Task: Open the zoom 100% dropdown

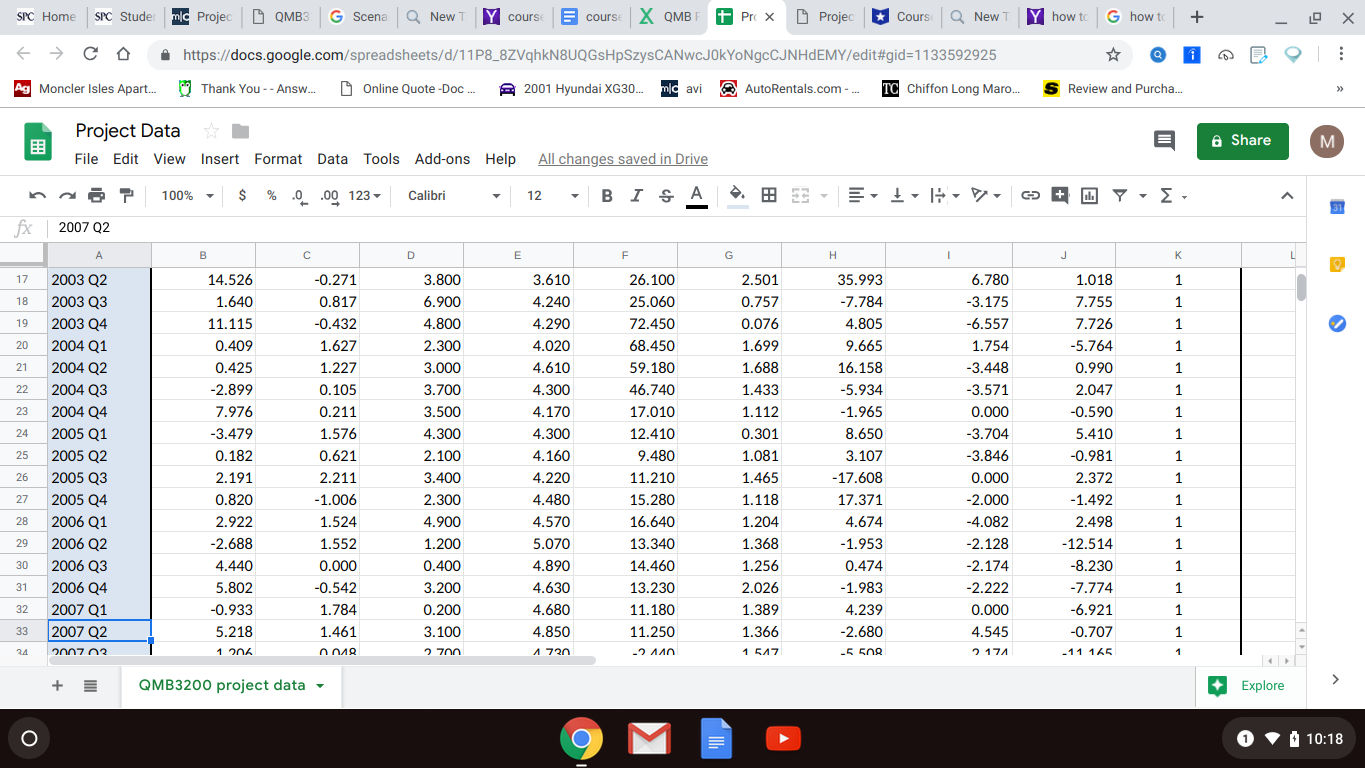Action: 187,196
